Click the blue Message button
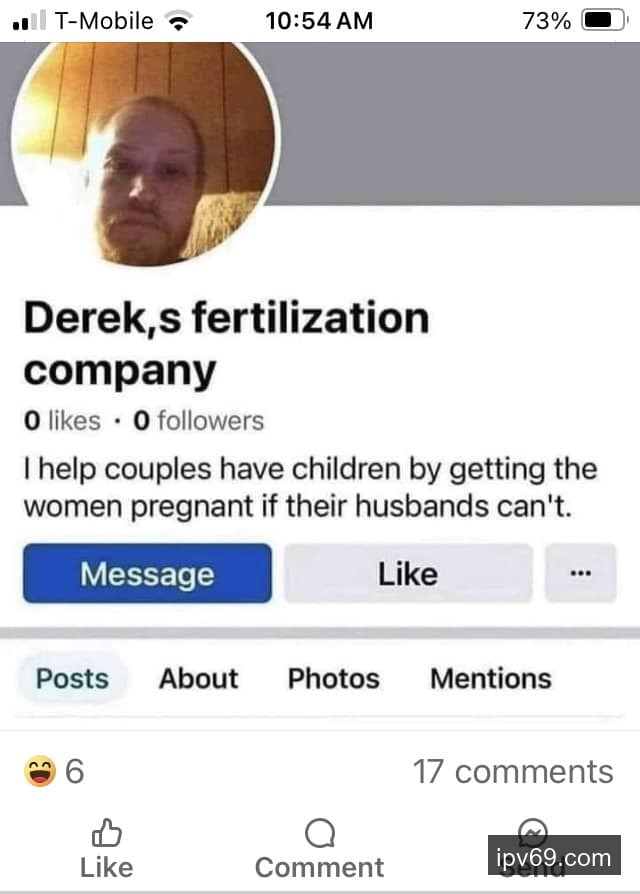640x894 pixels. pyautogui.click(x=147, y=573)
